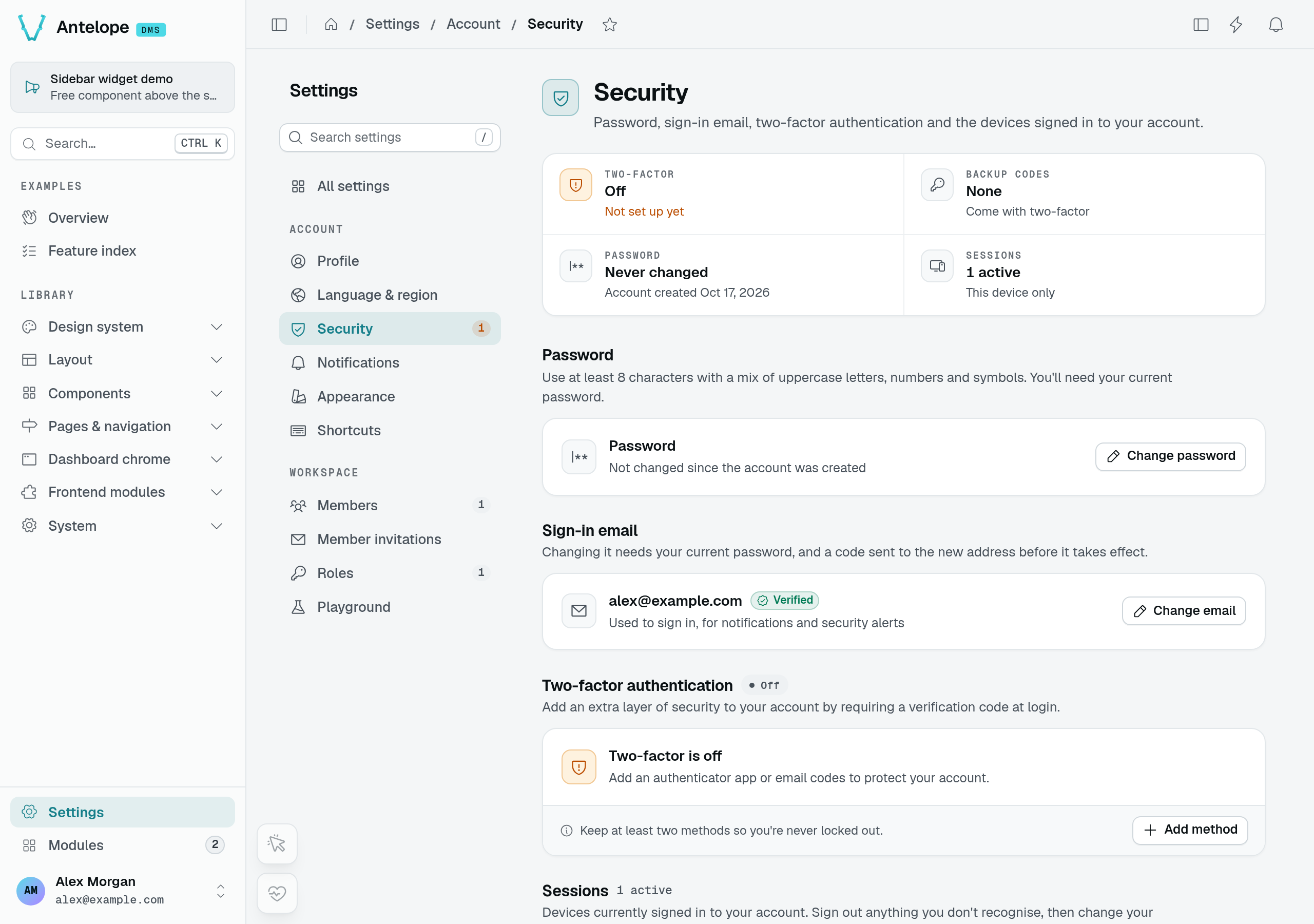This screenshot has width=1314, height=924.
Task: Click the Antelope logo
Action: 31,28
